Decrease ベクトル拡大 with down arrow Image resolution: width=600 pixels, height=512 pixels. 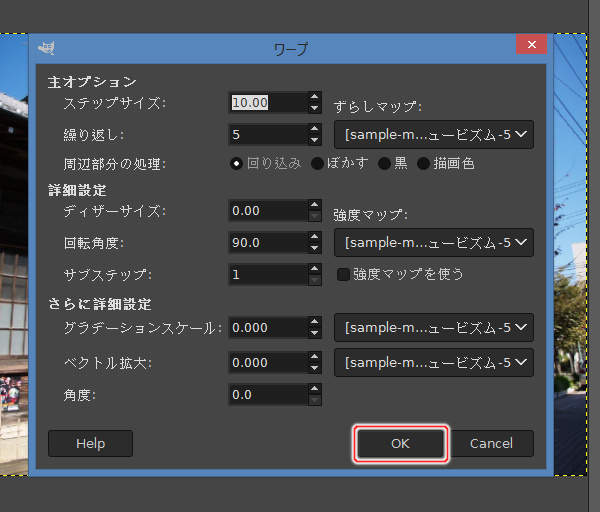pos(315,368)
